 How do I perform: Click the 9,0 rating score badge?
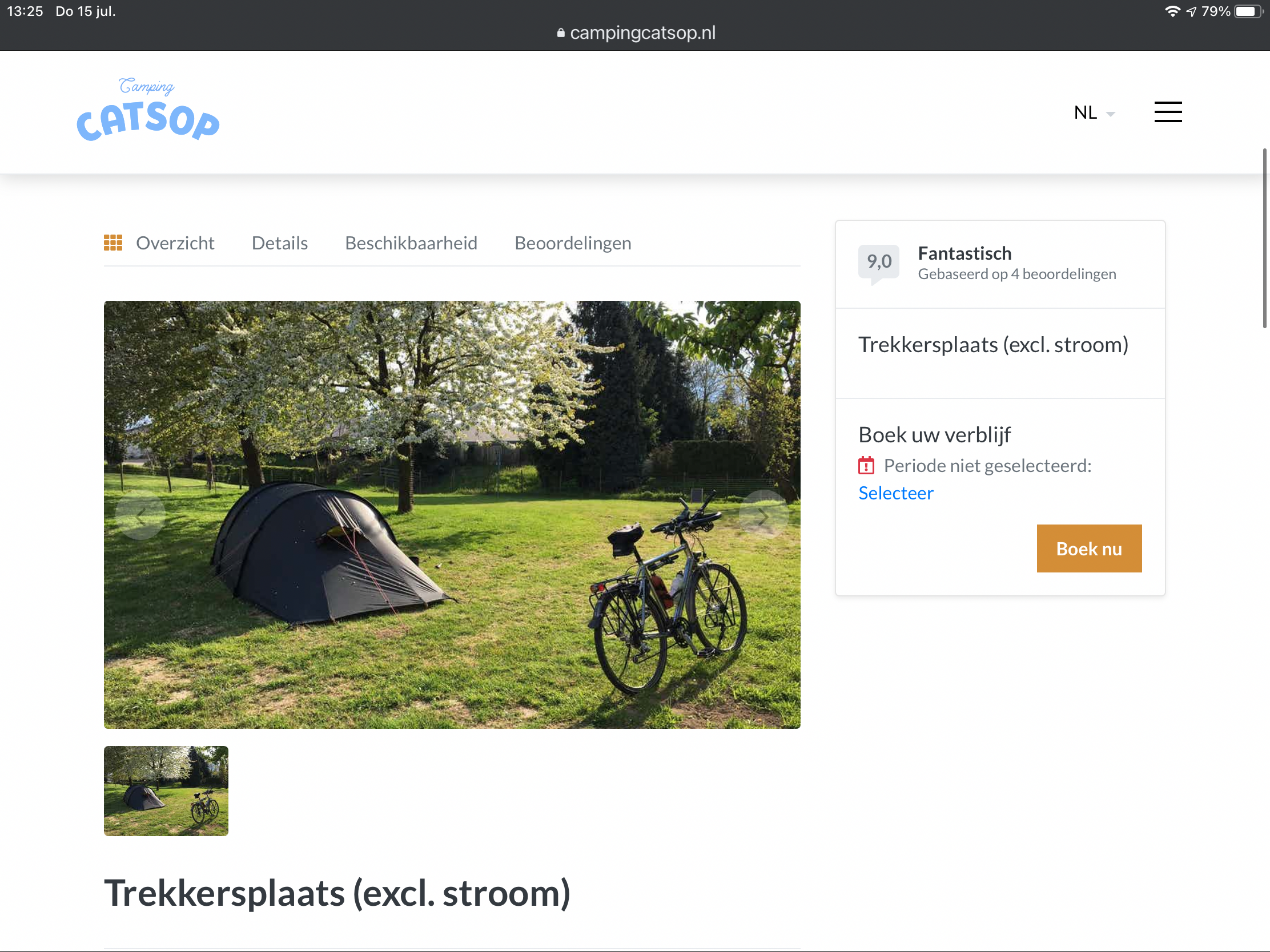tap(878, 262)
